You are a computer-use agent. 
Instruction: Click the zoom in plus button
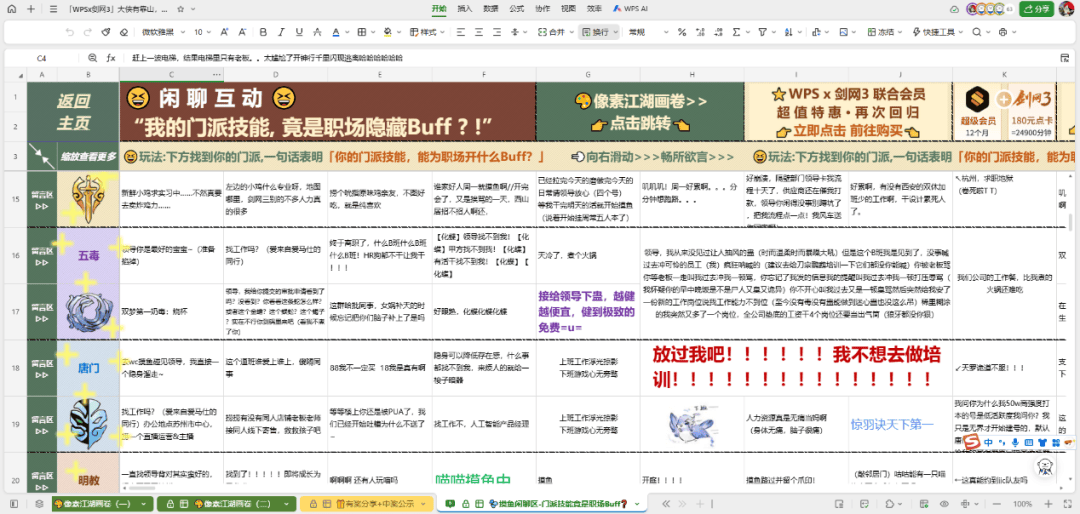(x=1050, y=504)
